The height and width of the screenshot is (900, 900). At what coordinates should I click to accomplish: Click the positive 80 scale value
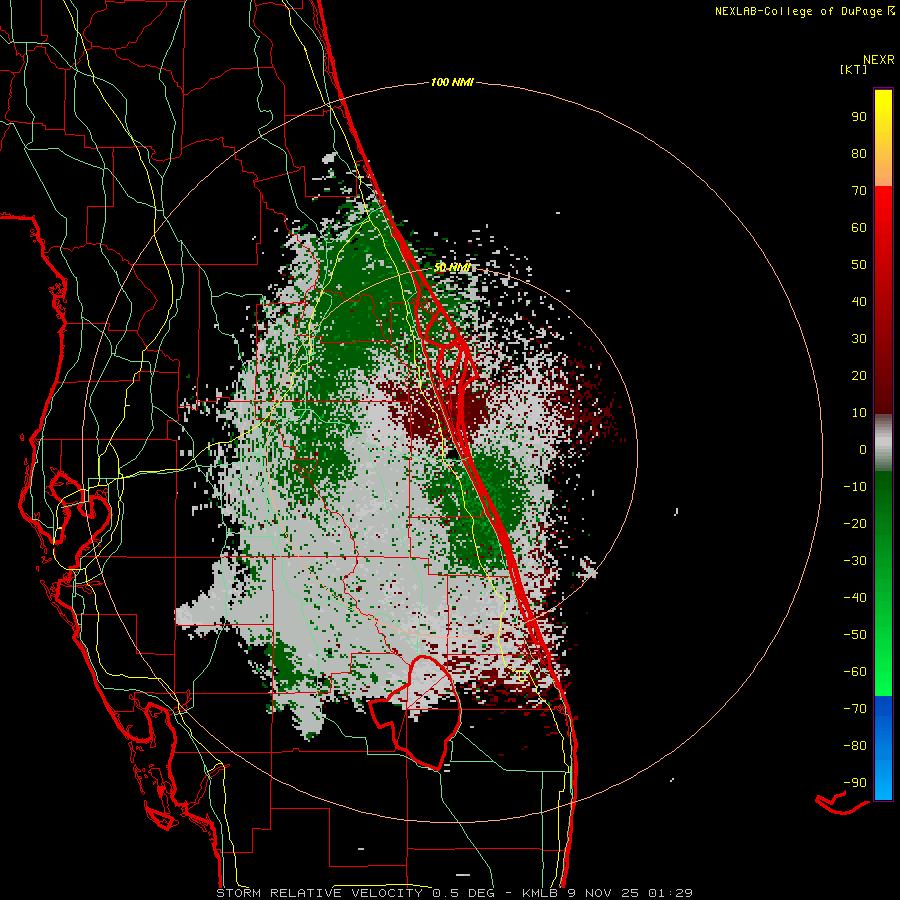click(859, 153)
